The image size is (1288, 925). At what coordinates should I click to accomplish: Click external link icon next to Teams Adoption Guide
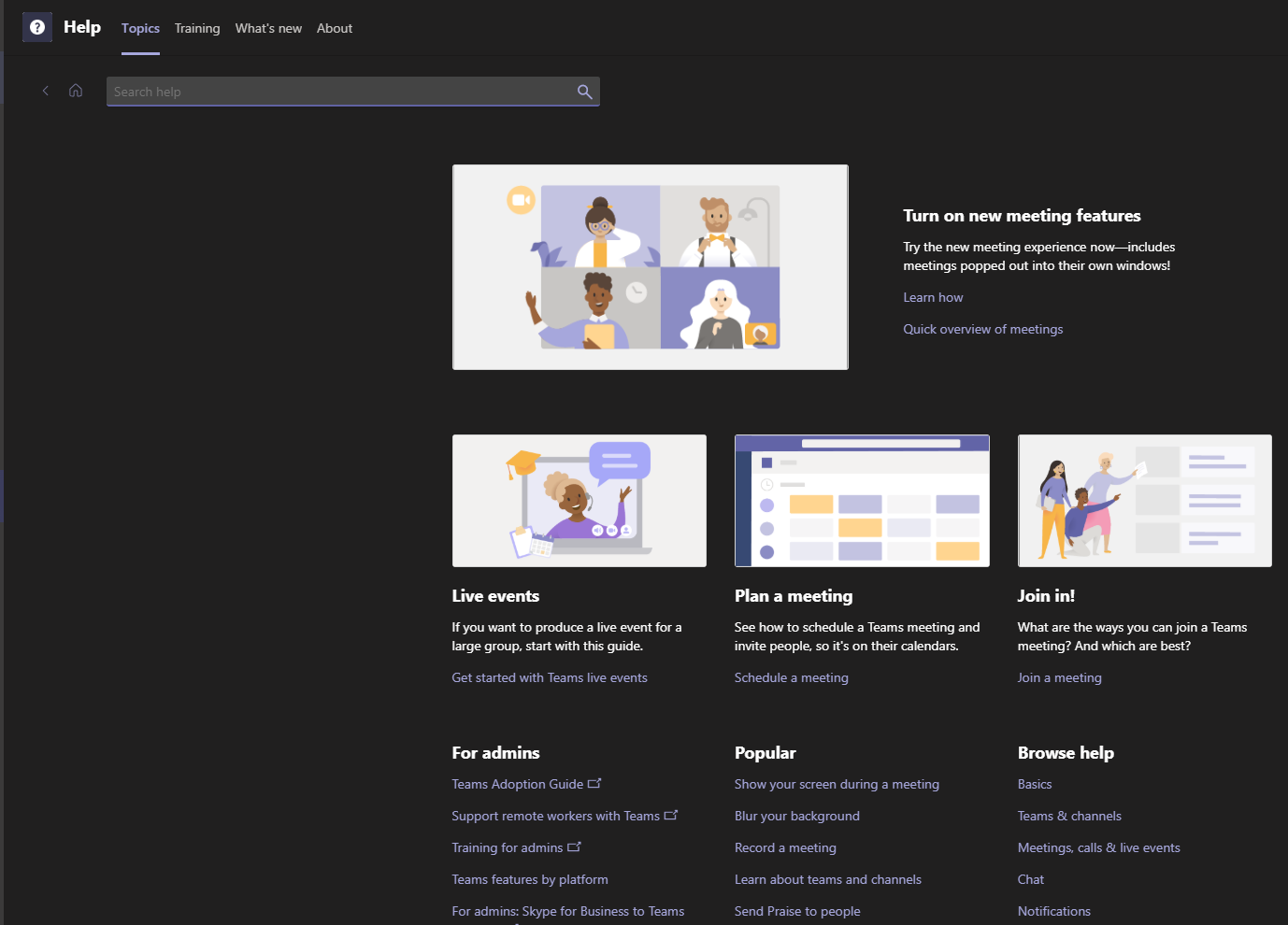point(595,783)
